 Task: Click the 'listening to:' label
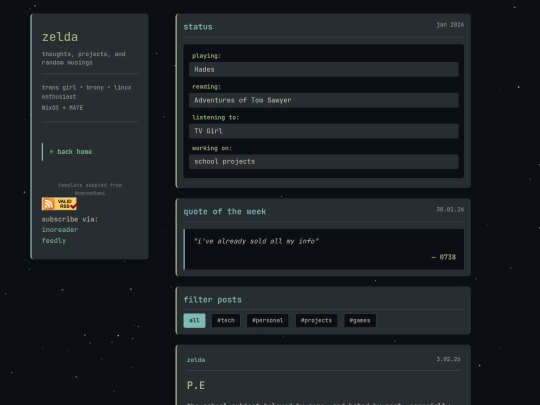(216, 117)
